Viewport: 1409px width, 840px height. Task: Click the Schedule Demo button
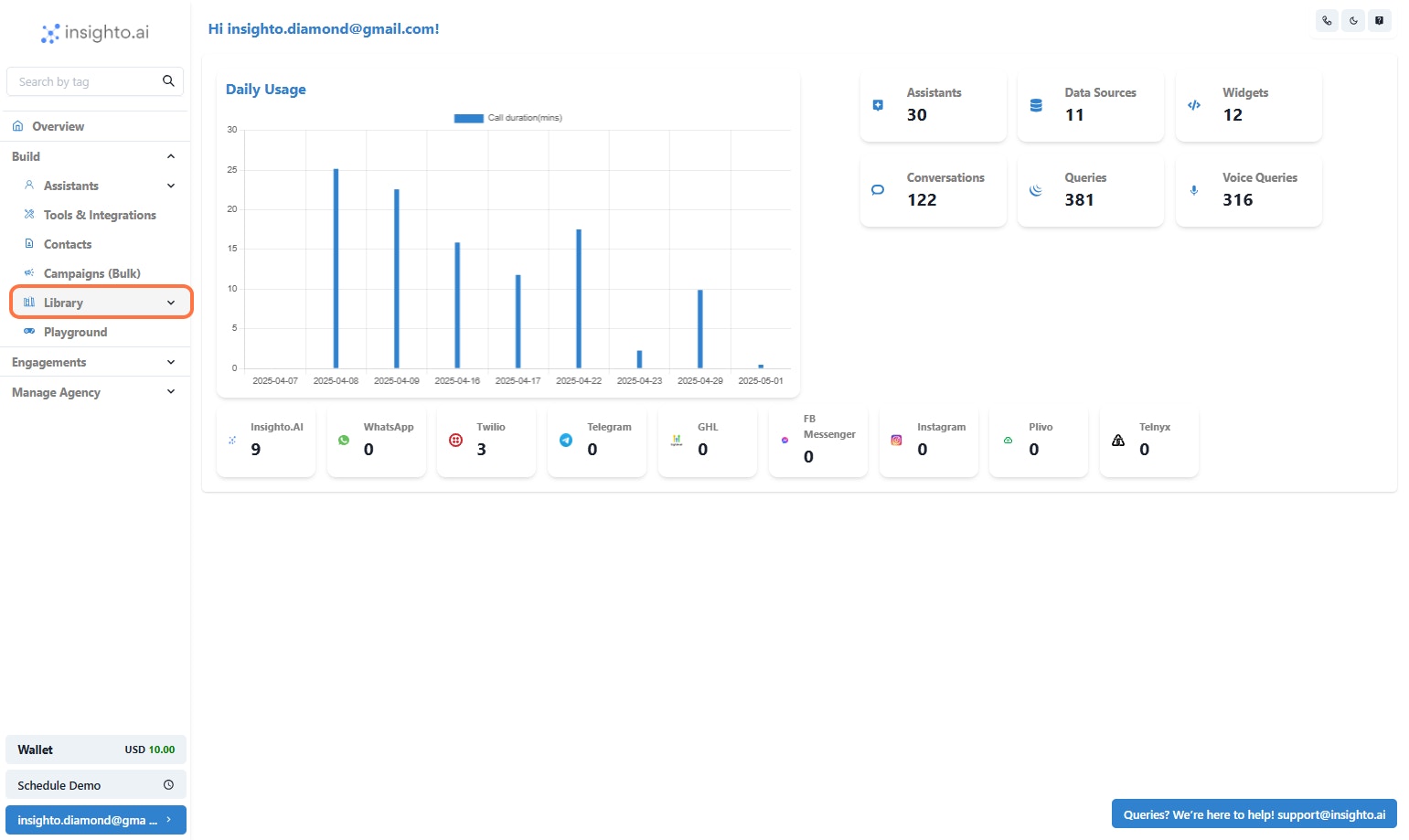(96, 784)
